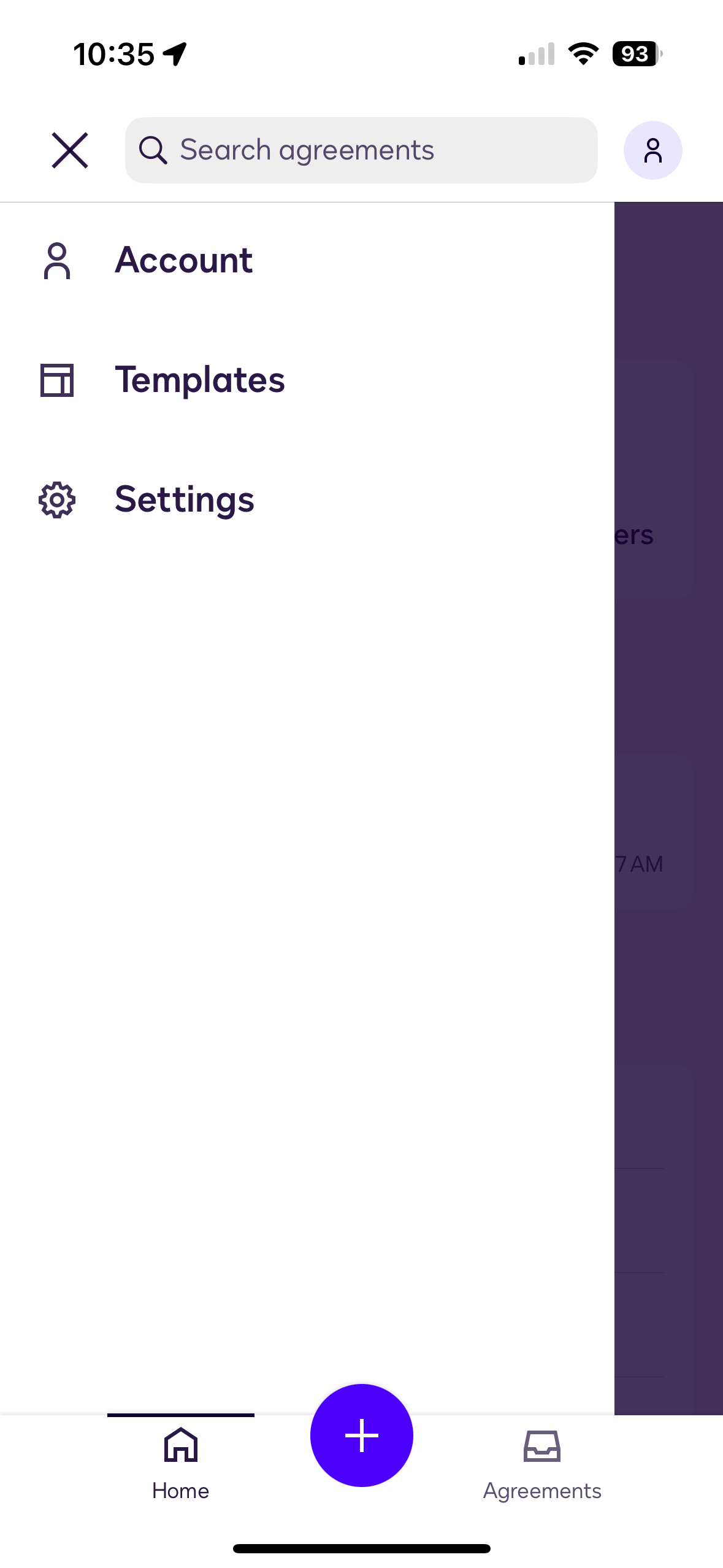
Task: Tap the battery indicator in status bar
Action: tap(637, 54)
